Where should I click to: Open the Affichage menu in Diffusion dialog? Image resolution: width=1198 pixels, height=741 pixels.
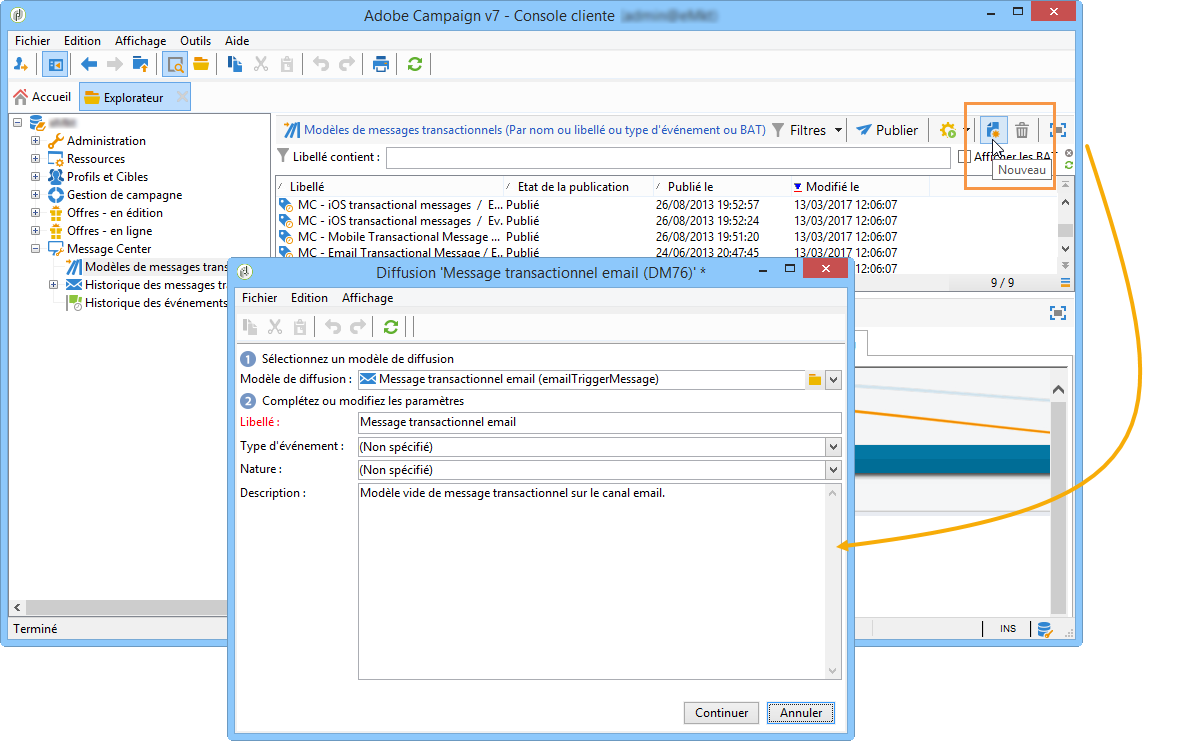coord(367,298)
